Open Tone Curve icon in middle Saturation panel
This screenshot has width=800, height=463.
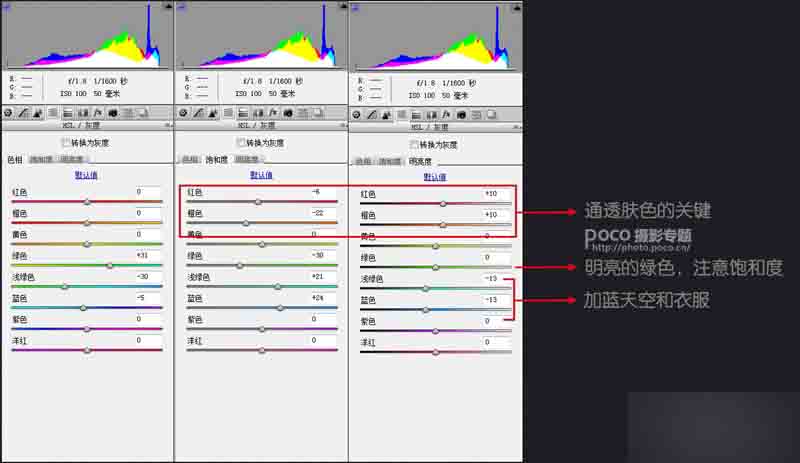[x=198, y=113]
